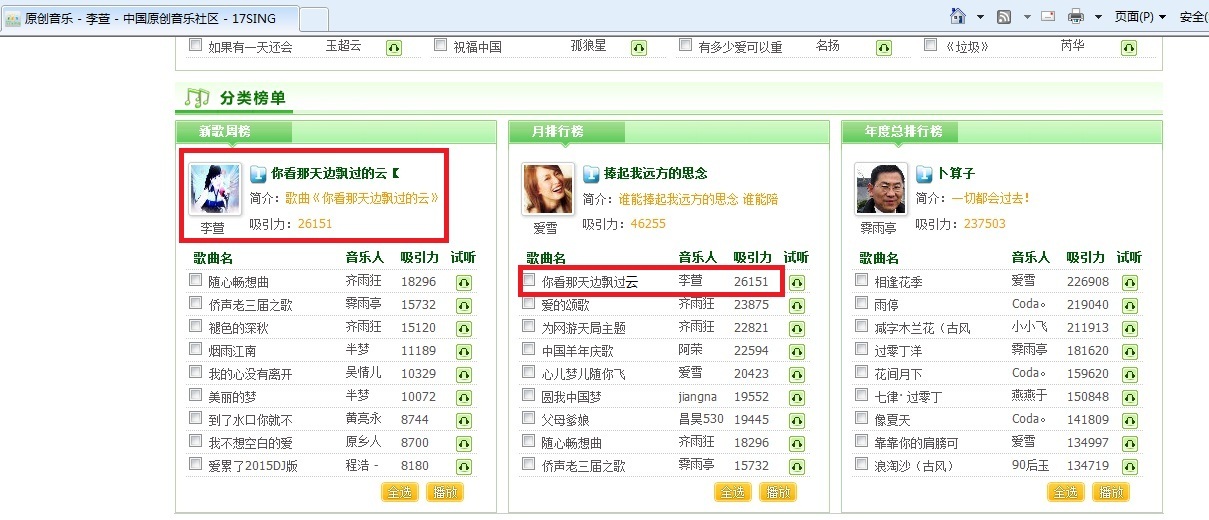Click 全选 button under 新歌周榜 list
The image size is (1209, 520).
pyautogui.click(x=400, y=492)
